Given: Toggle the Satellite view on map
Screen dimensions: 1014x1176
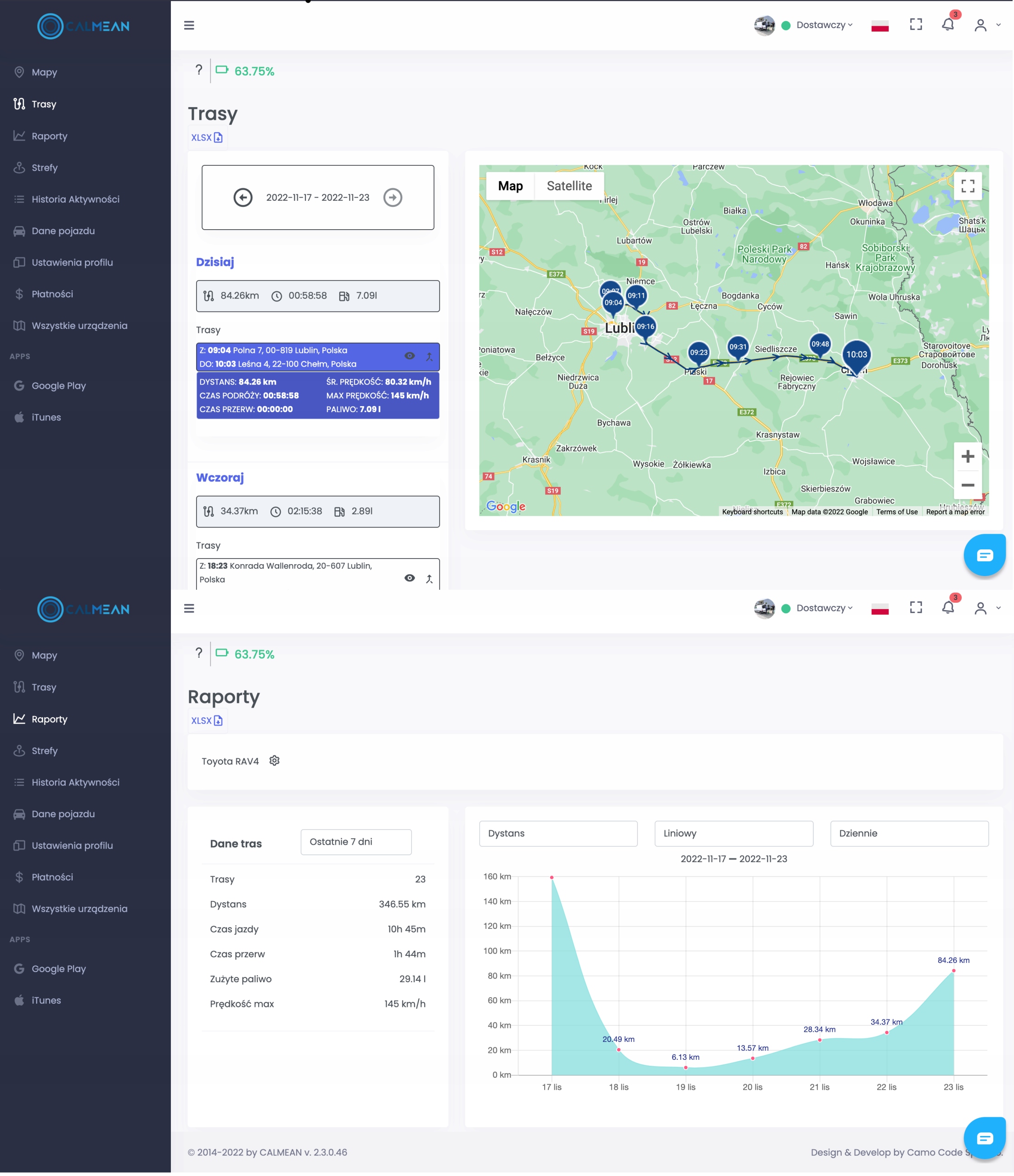Looking at the screenshot, I should (x=569, y=186).
